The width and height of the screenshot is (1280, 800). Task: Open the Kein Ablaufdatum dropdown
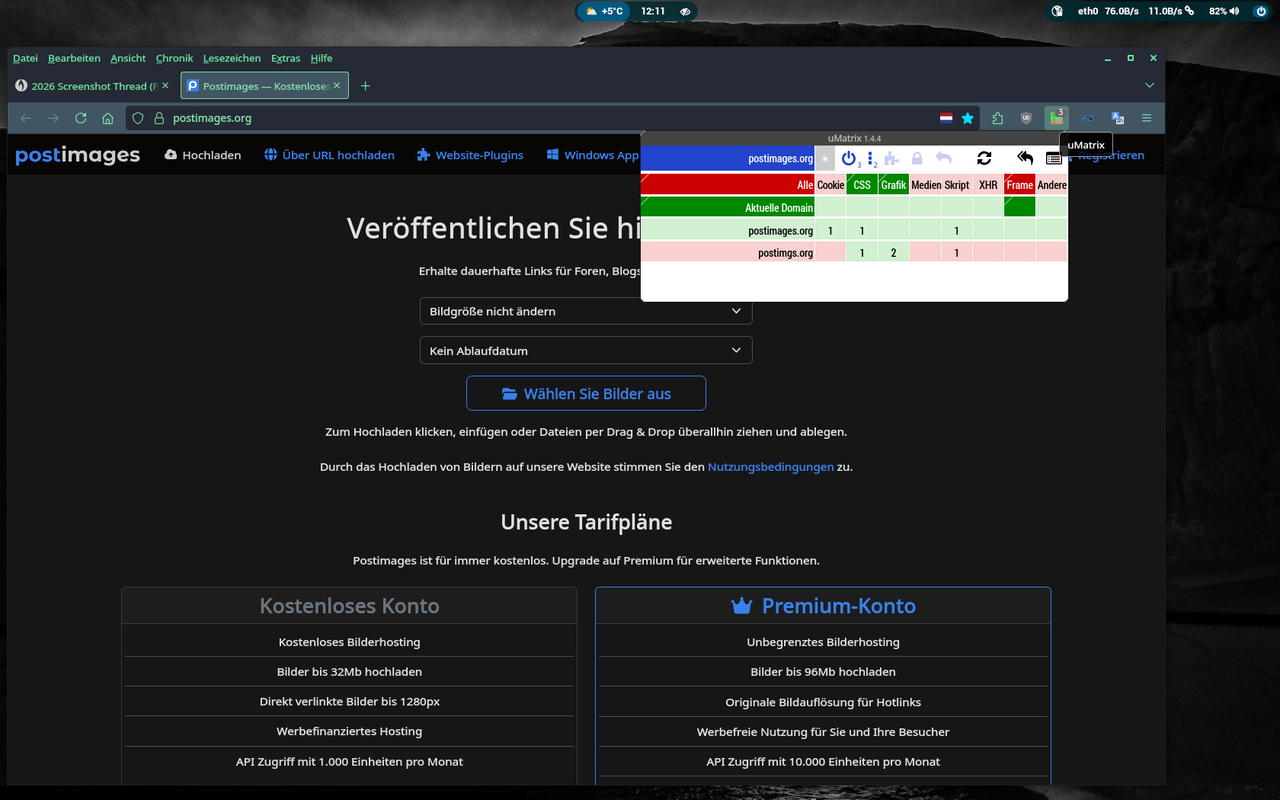pyautogui.click(x=586, y=351)
